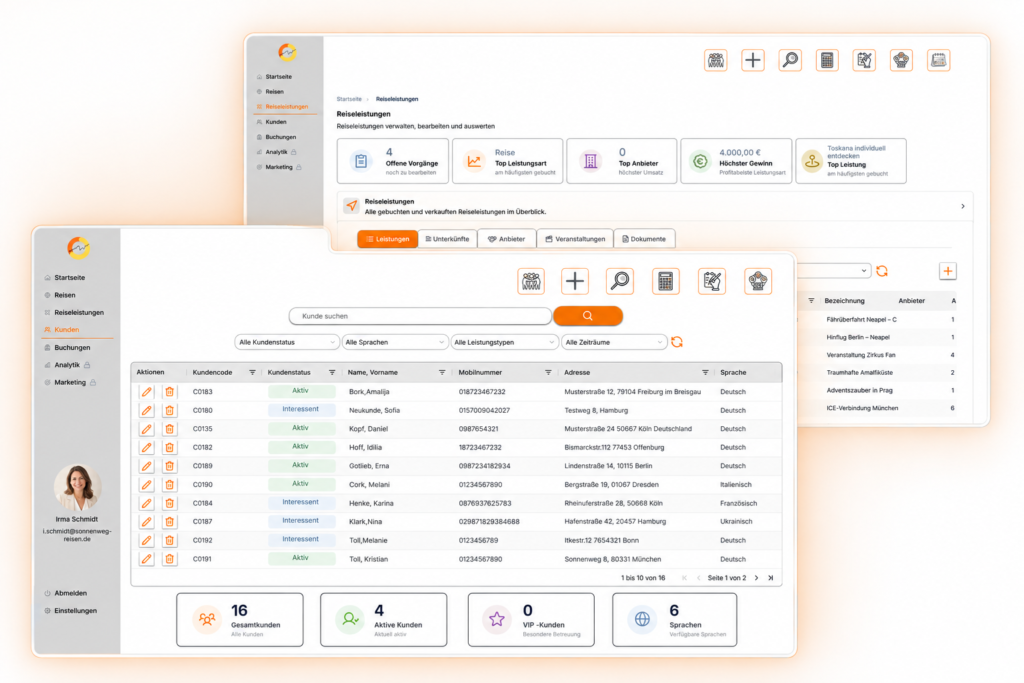Add new Leistung with orange plus button
The width and height of the screenshot is (1024, 683).
(x=948, y=271)
